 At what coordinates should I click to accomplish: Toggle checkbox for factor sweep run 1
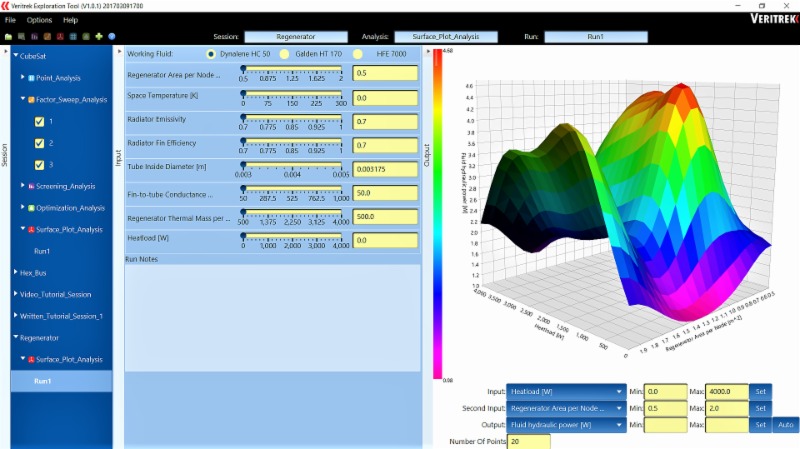click(x=39, y=121)
